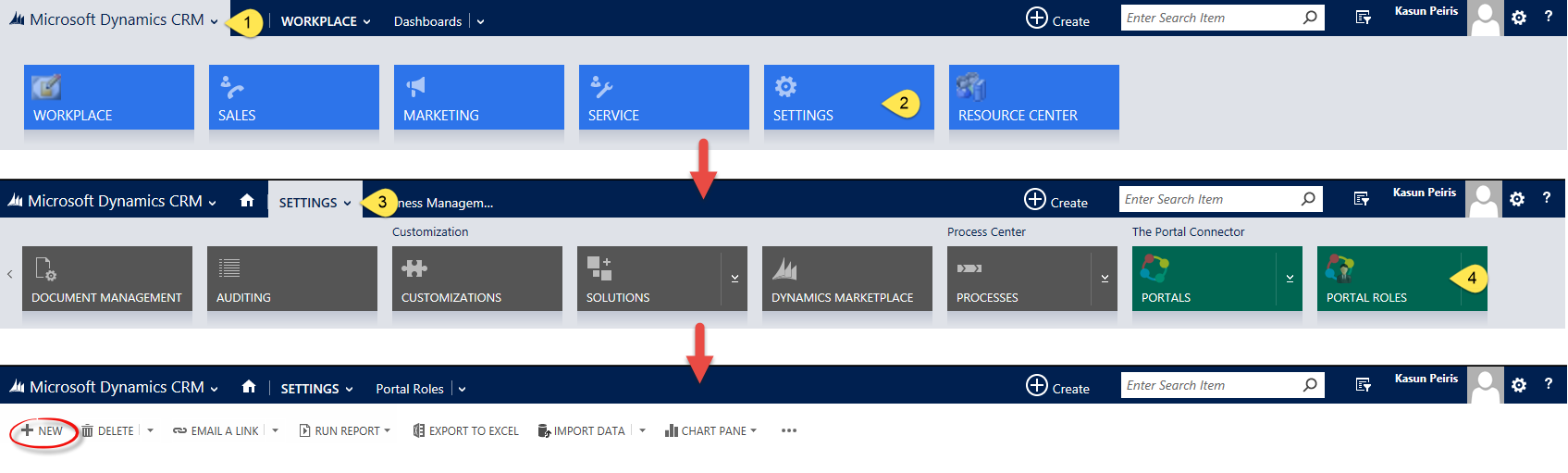Click the EMAIL A LINK command
The height and width of the screenshot is (473, 1568).
(216, 430)
